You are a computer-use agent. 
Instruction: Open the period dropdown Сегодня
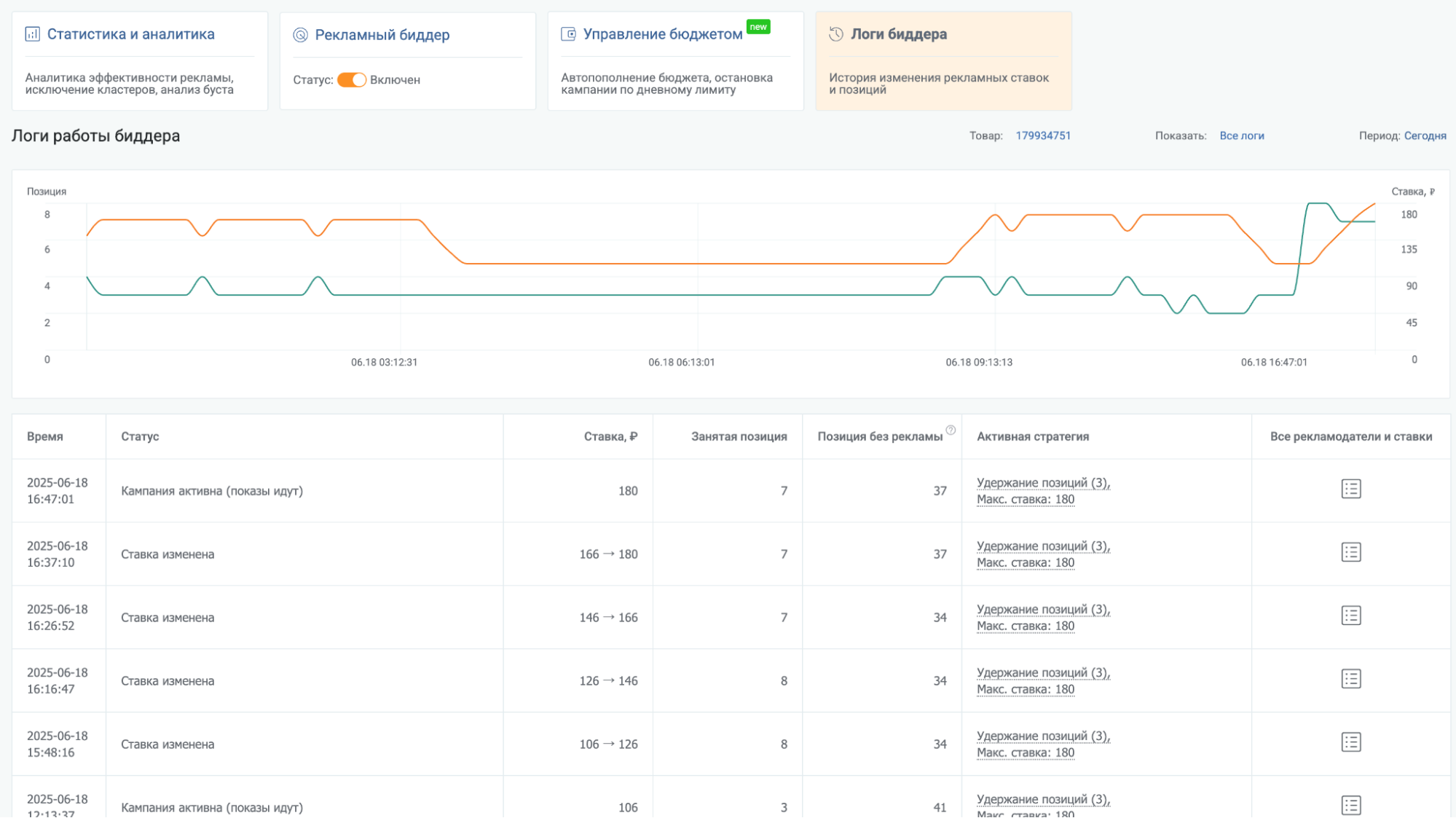coord(1425,135)
